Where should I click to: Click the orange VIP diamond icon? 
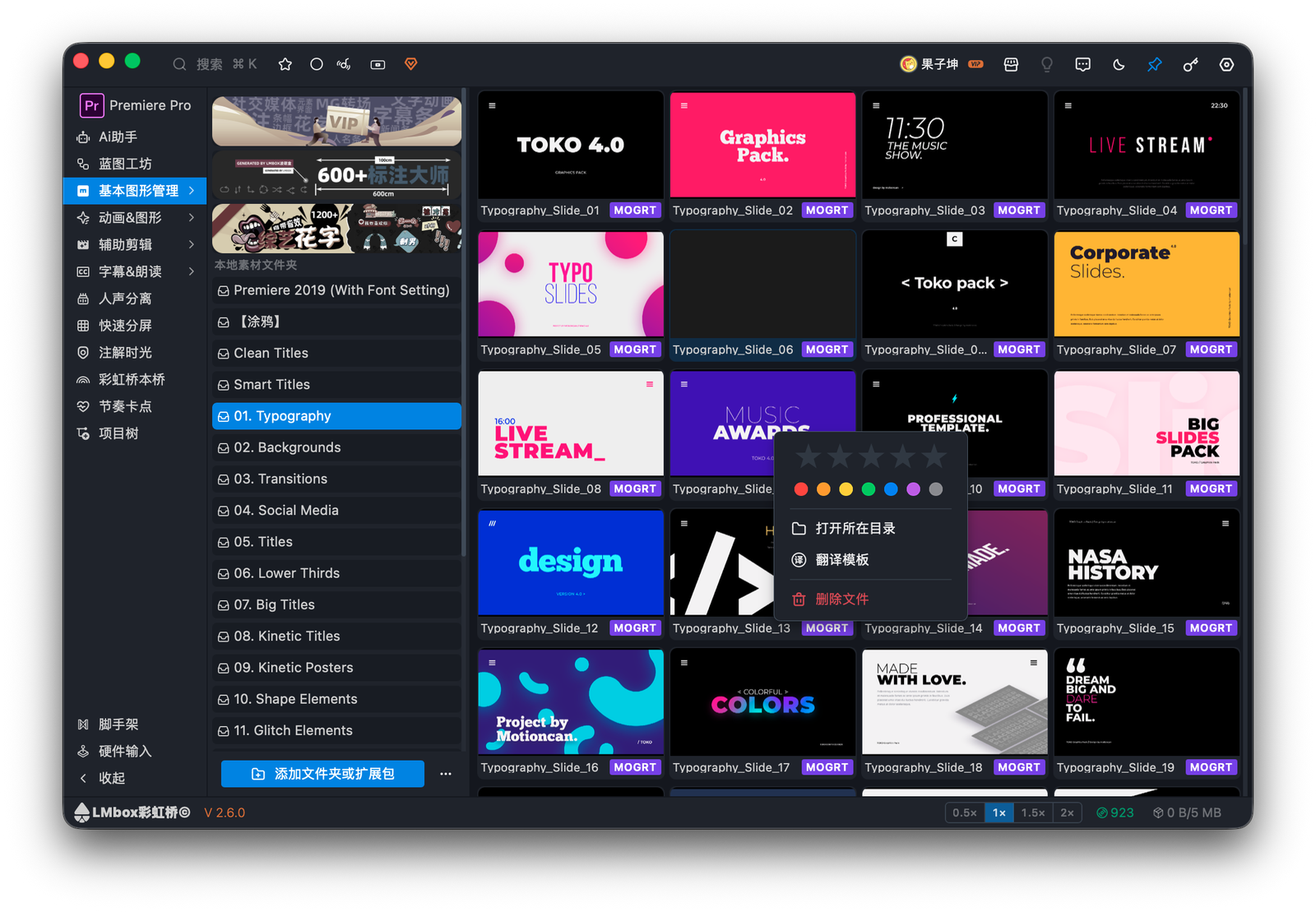click(x=411, y=64)
